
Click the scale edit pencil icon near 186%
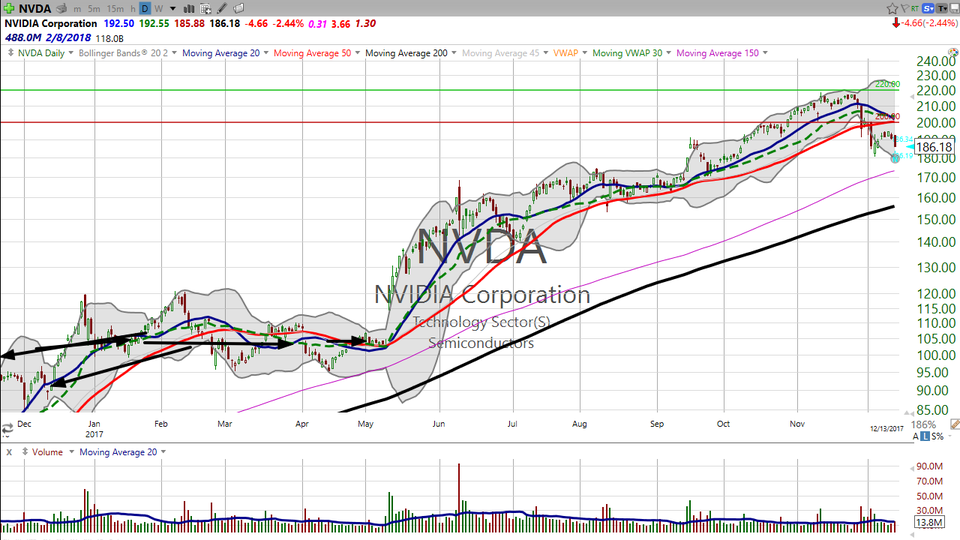pyautogui.click(x=954, y=424)
